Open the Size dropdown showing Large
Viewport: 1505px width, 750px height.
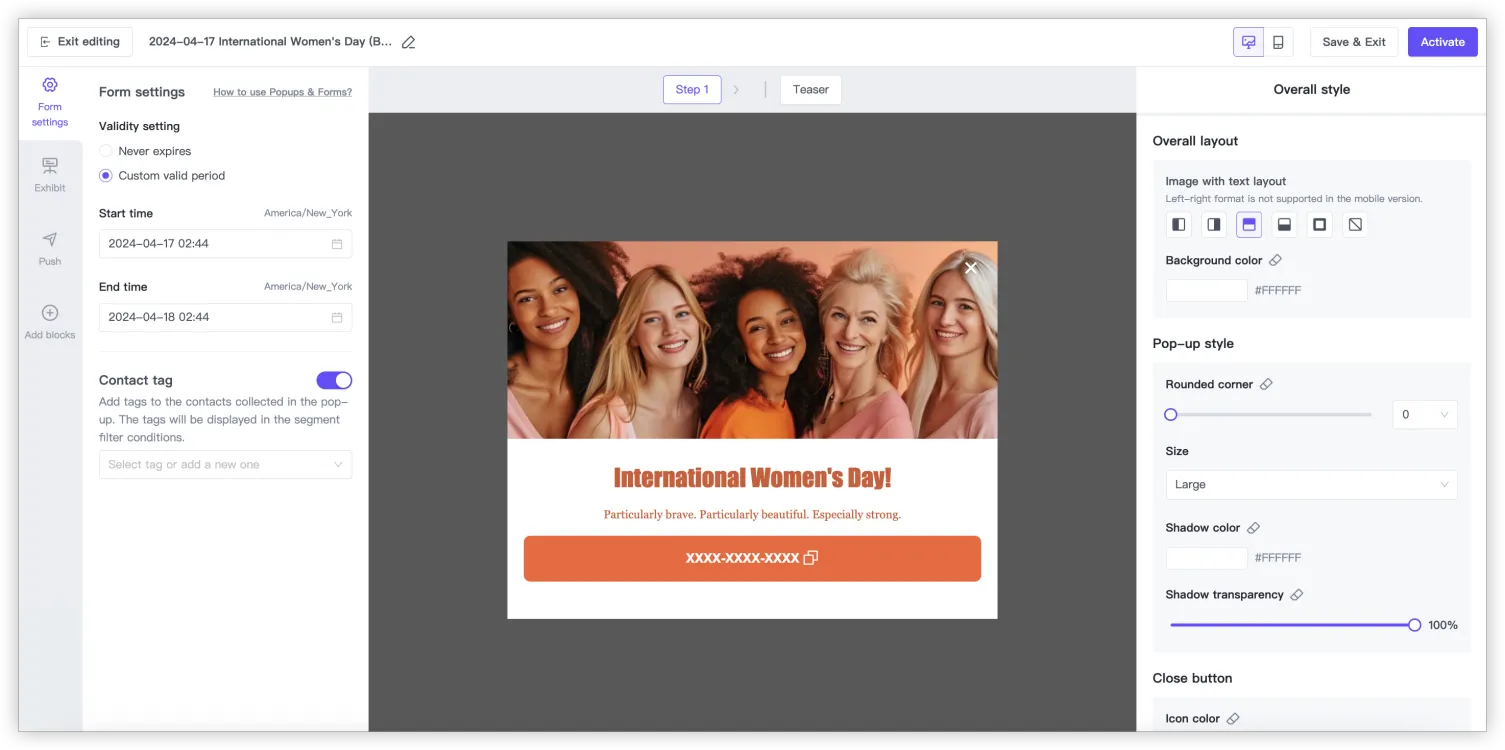(1310, 485)
